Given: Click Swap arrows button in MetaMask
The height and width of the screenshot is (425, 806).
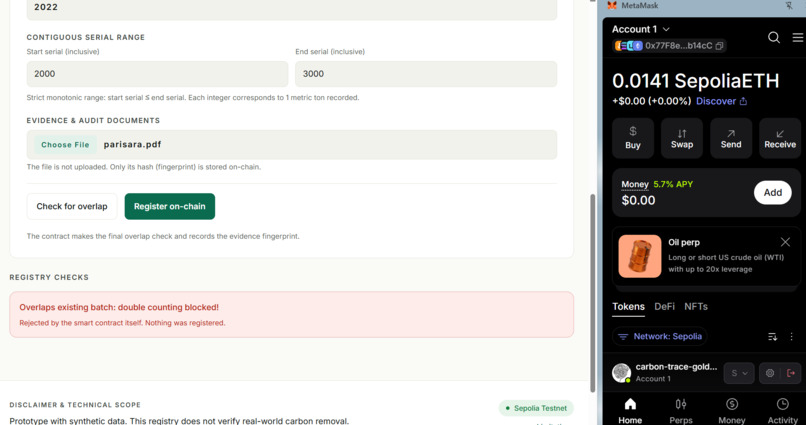Looking at the screenshot, I should coord(682,138).
